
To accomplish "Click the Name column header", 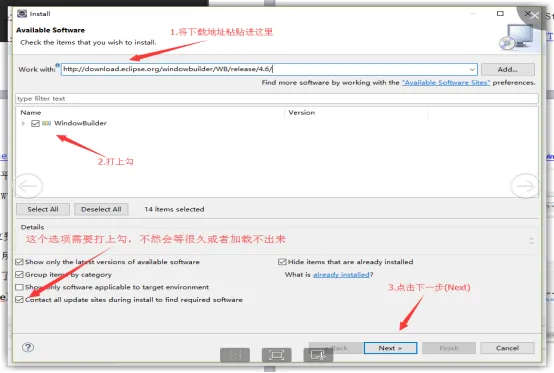I will 31,113.
